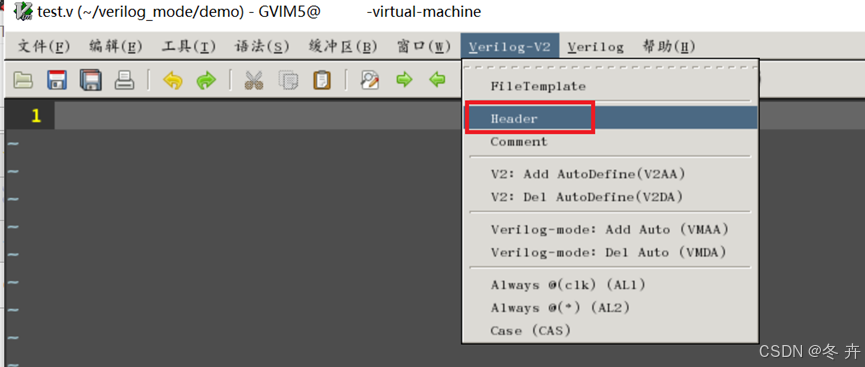Select V2: Del AutoDefine(V2DA)
The image size is (865, 367).
[x=611, y=197]
